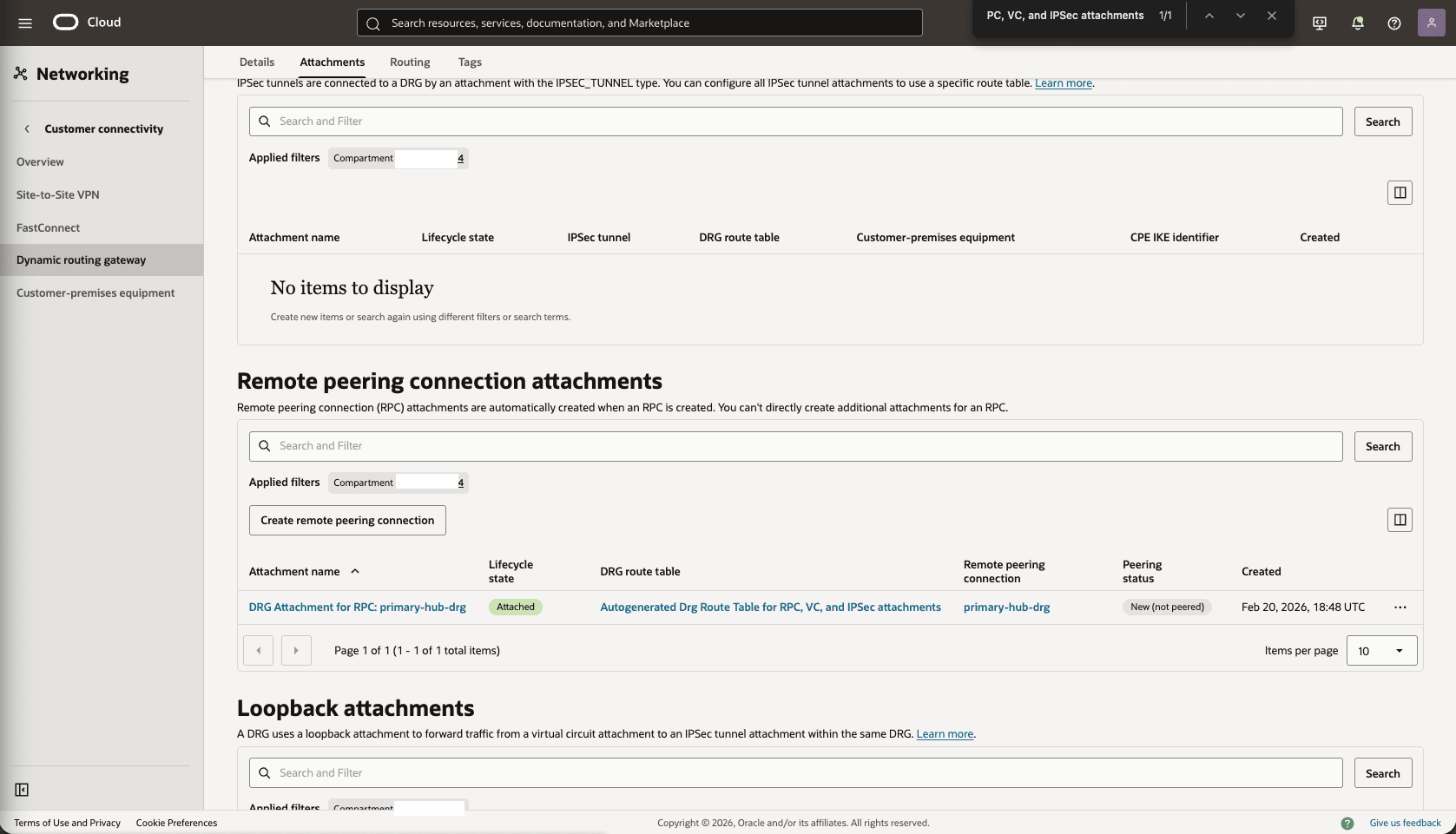Click the magnifier icon in the RPC search field
Viewport: 1456px width, 834px height.
click(265, 445)
